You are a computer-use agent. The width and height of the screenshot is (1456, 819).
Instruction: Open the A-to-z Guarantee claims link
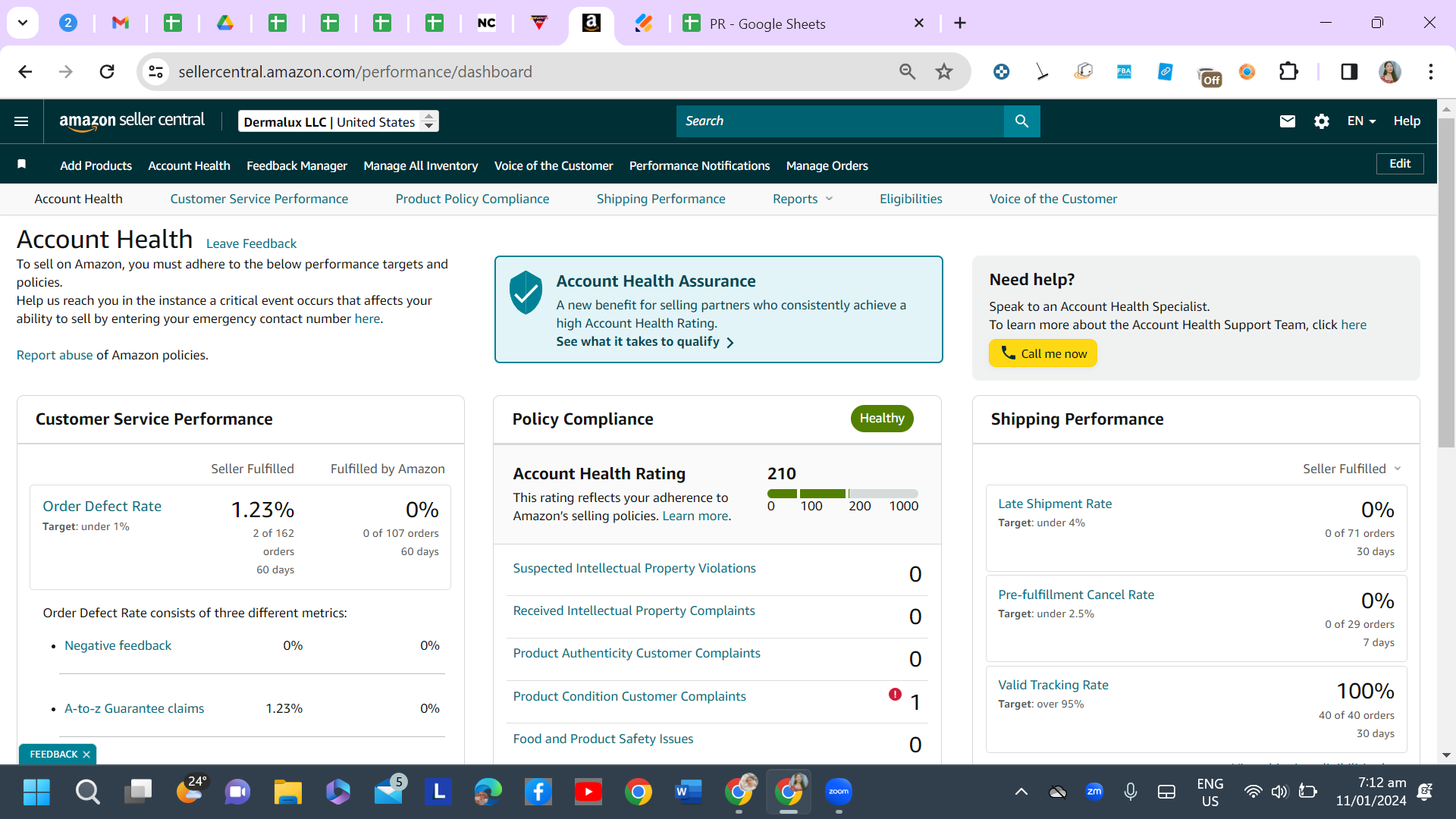[134, 708]
